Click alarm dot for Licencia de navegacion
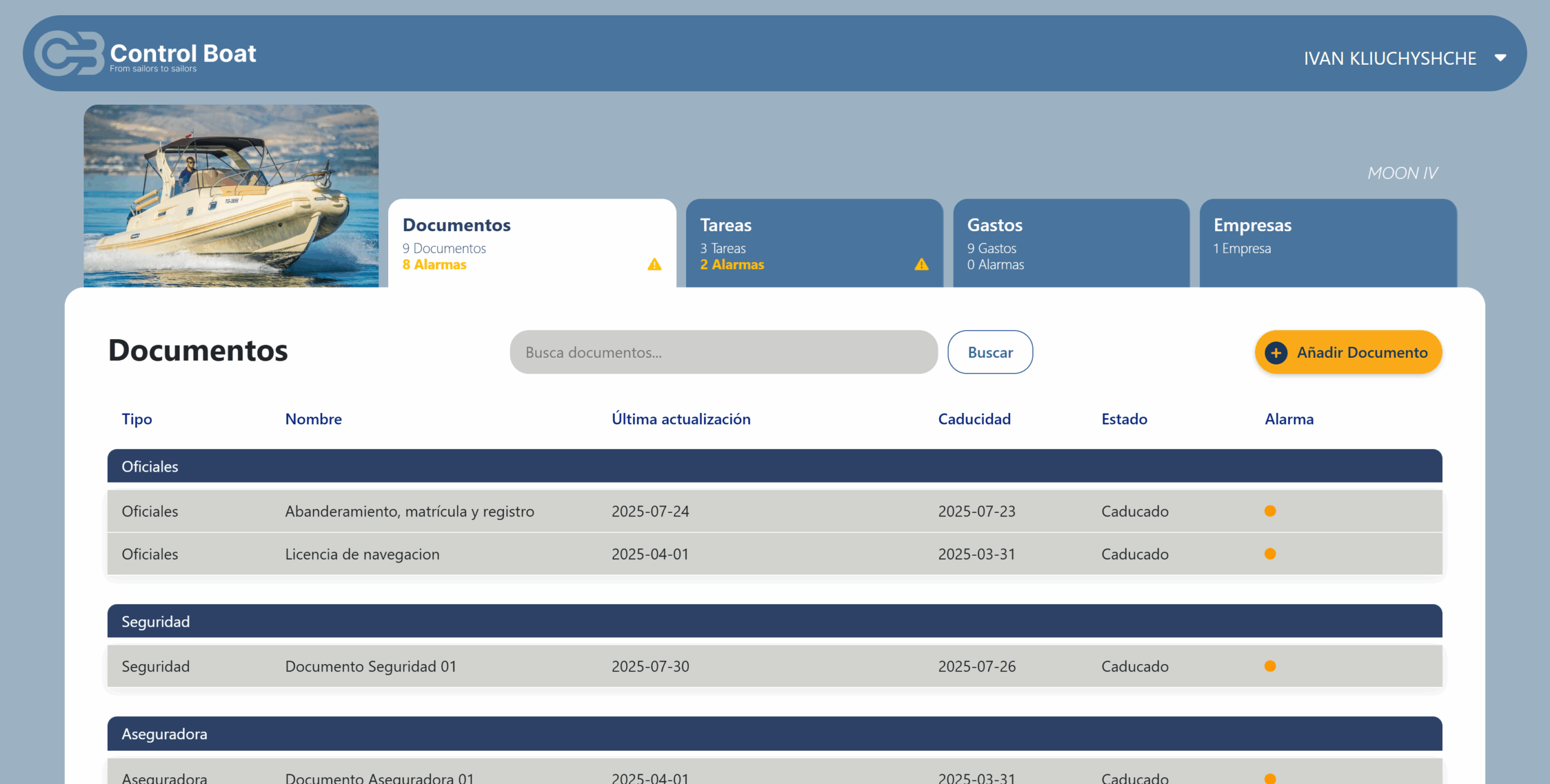Screen dimensions: 1550x784 [1270, 554]
